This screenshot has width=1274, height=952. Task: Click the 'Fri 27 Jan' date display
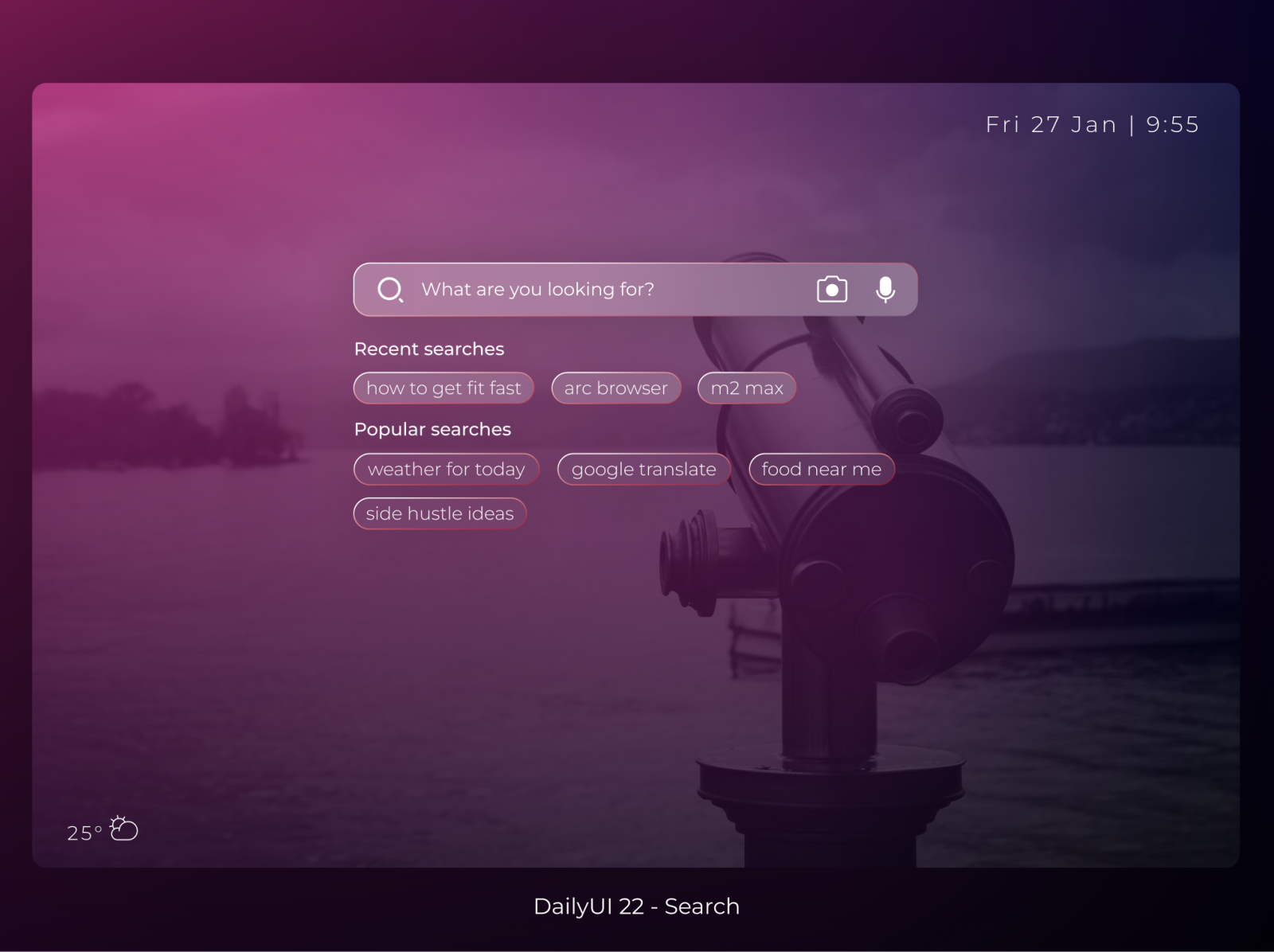(x=1051, y=124)
